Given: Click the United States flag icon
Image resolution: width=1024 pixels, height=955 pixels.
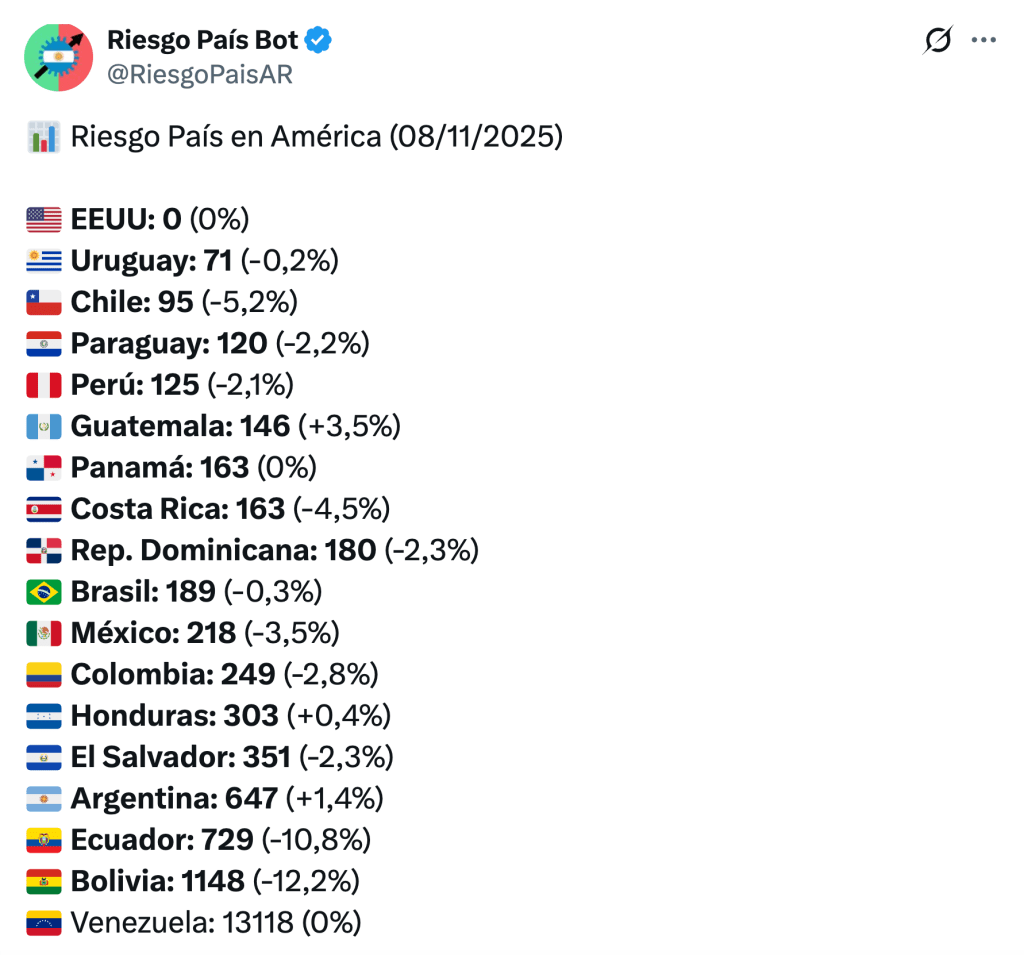Looking at the screenshot, I should pyautogui.click(x=43, y=219).
